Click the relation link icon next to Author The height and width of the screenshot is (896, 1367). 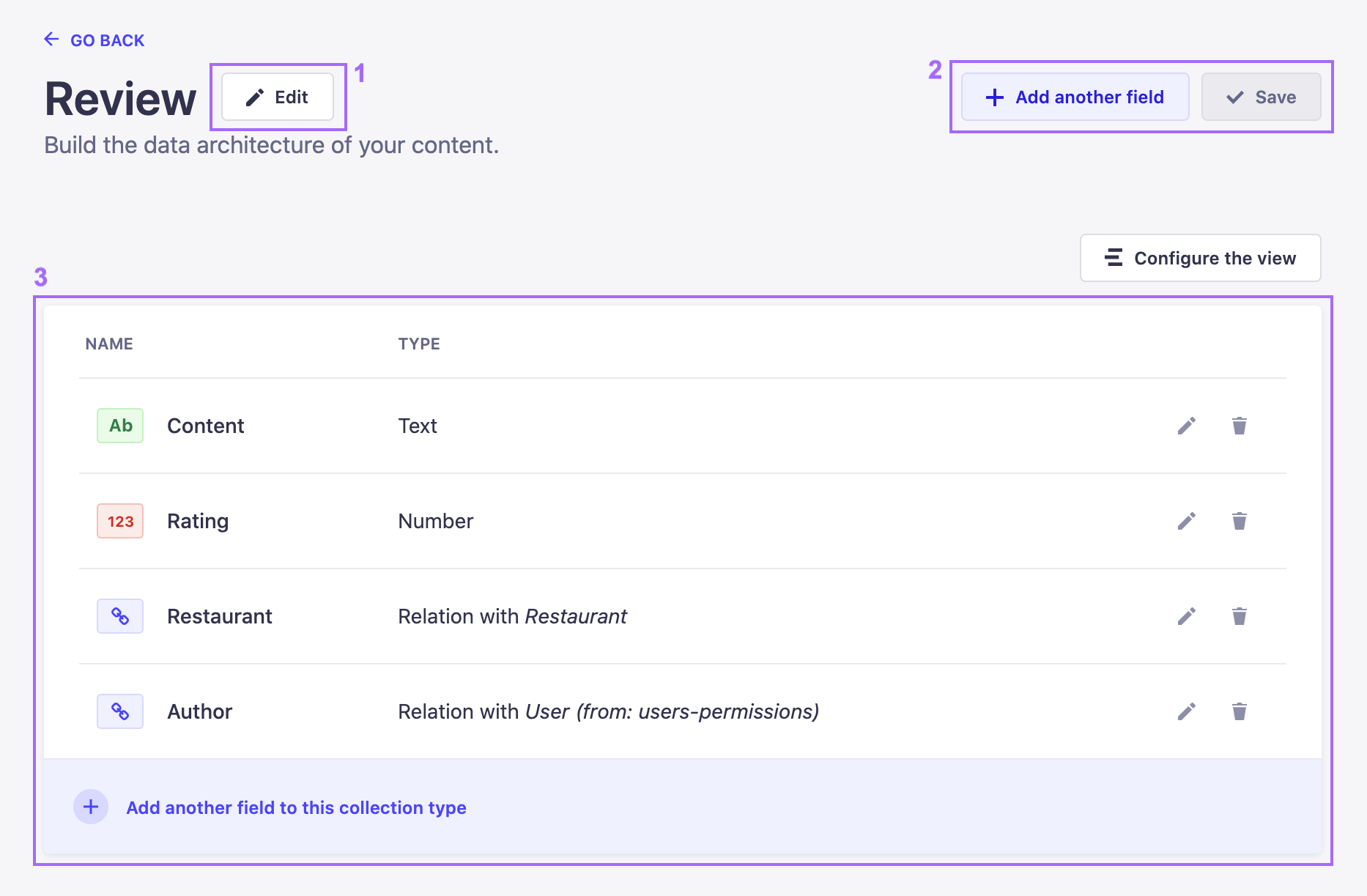click(x=119, y=711)
